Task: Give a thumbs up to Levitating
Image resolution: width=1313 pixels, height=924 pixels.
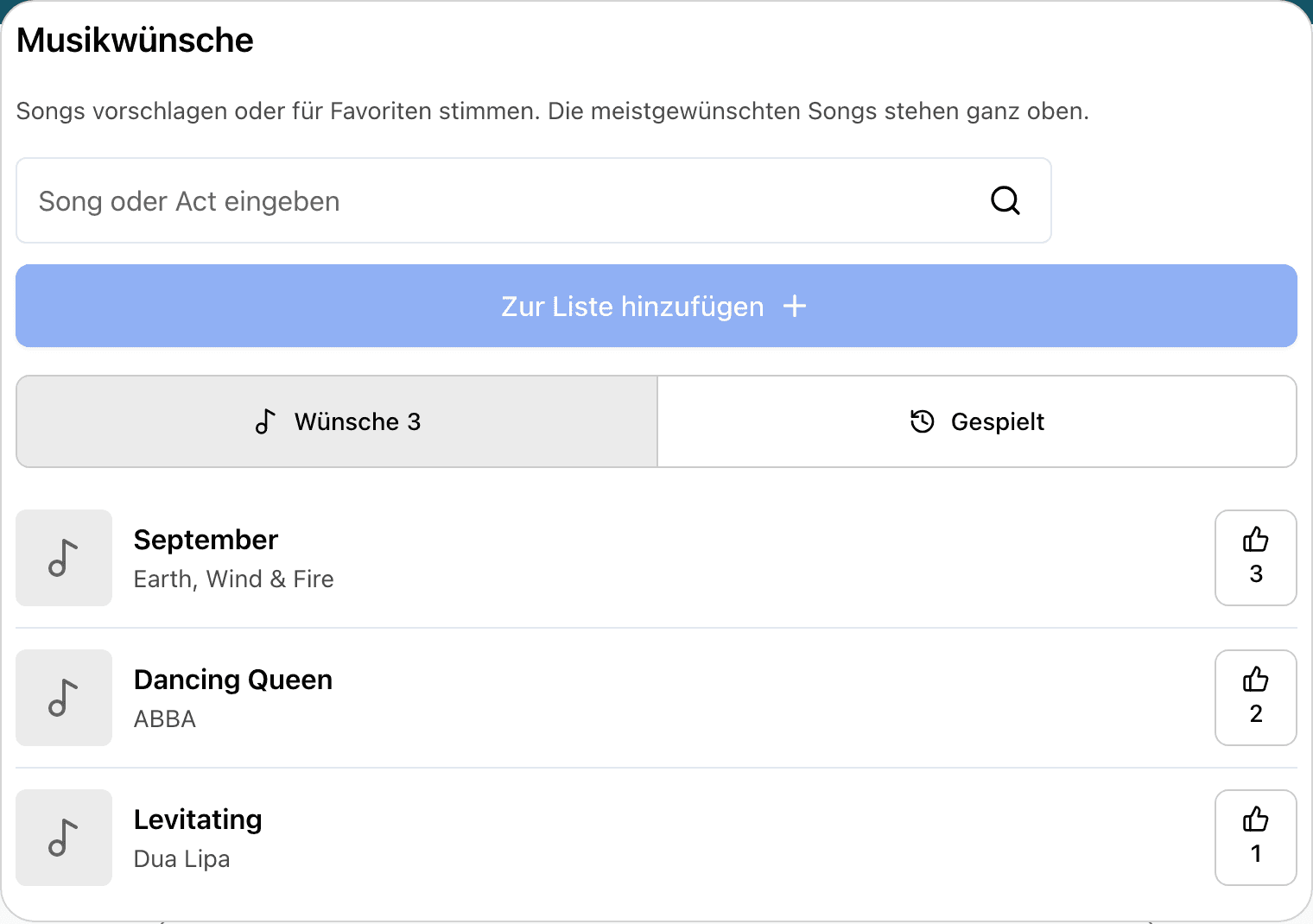Action: (x=1255, y=838)
